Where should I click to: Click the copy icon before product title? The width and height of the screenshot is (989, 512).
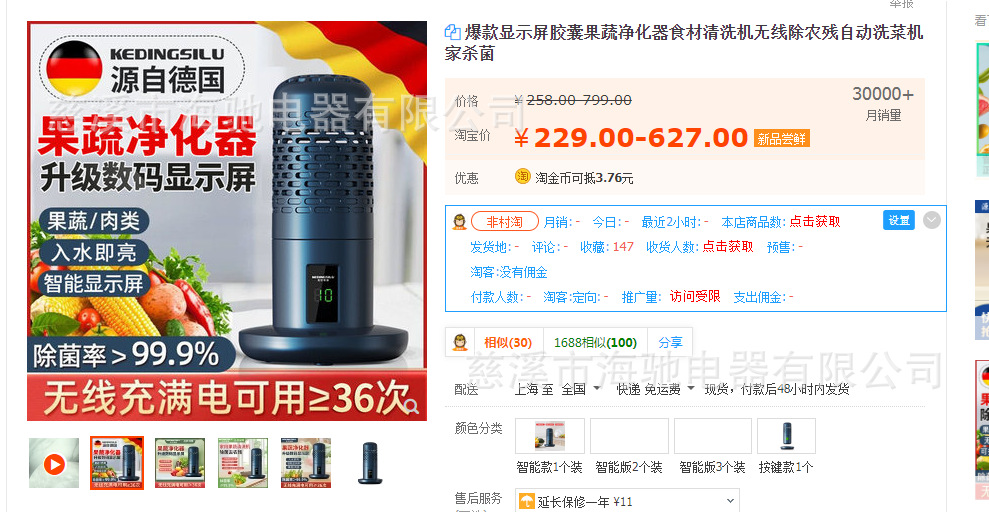(x=452, y=32)
